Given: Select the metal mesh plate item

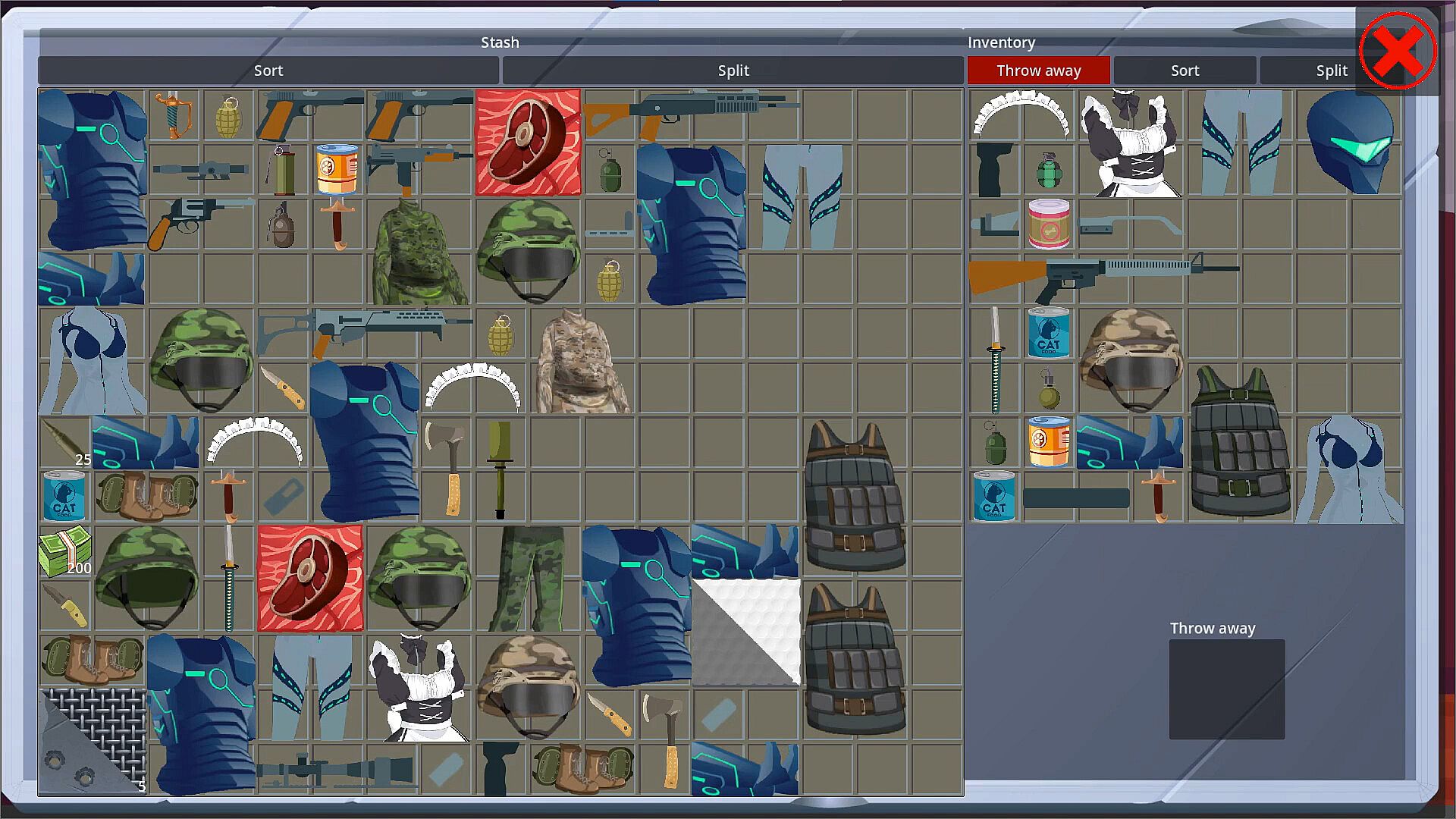Looking at the screenshot, I should tap(93, 740).
